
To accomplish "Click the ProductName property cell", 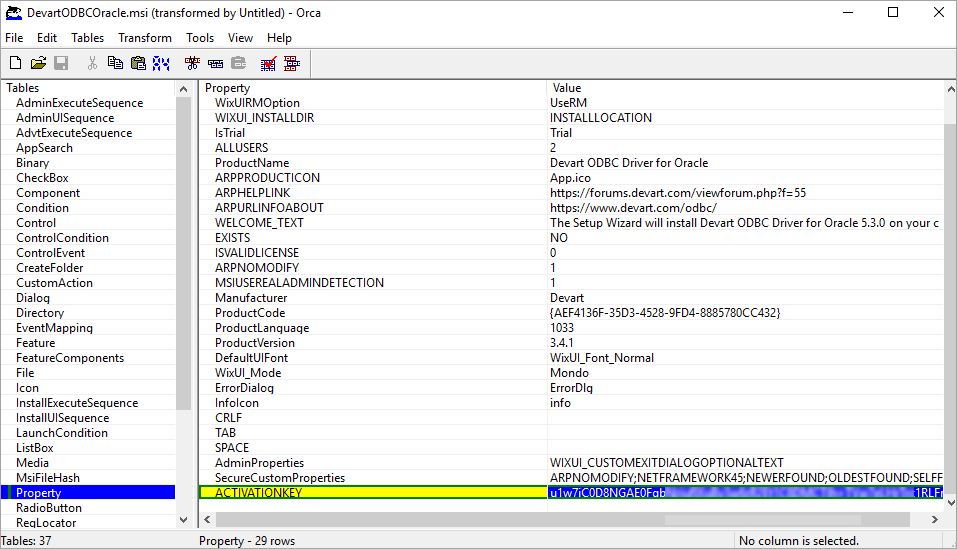I will (372, 163).
